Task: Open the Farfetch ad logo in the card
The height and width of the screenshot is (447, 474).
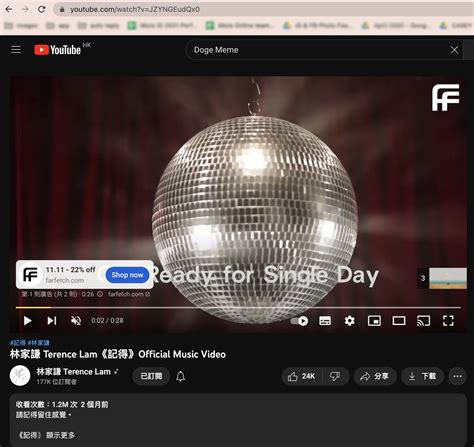Action: (x=30, y=275)
